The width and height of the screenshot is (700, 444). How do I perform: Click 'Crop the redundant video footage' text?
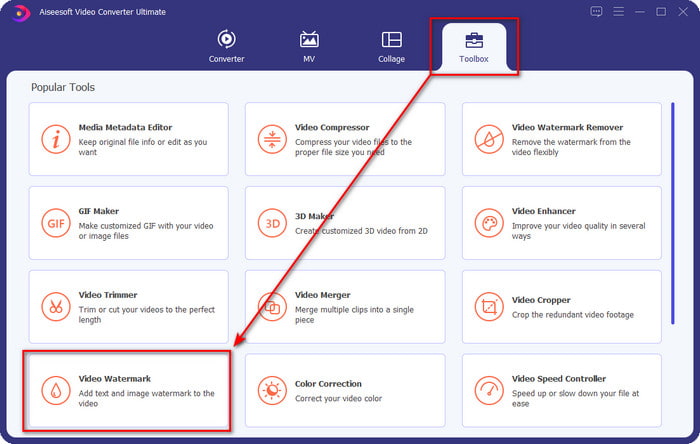[572, 315]
